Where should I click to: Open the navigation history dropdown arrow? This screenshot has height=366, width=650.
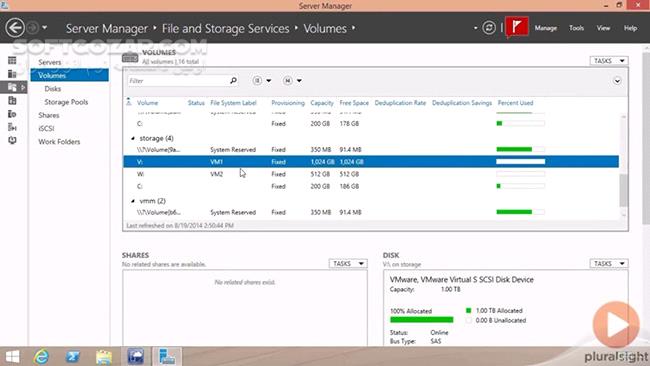(x=44, y=28)
